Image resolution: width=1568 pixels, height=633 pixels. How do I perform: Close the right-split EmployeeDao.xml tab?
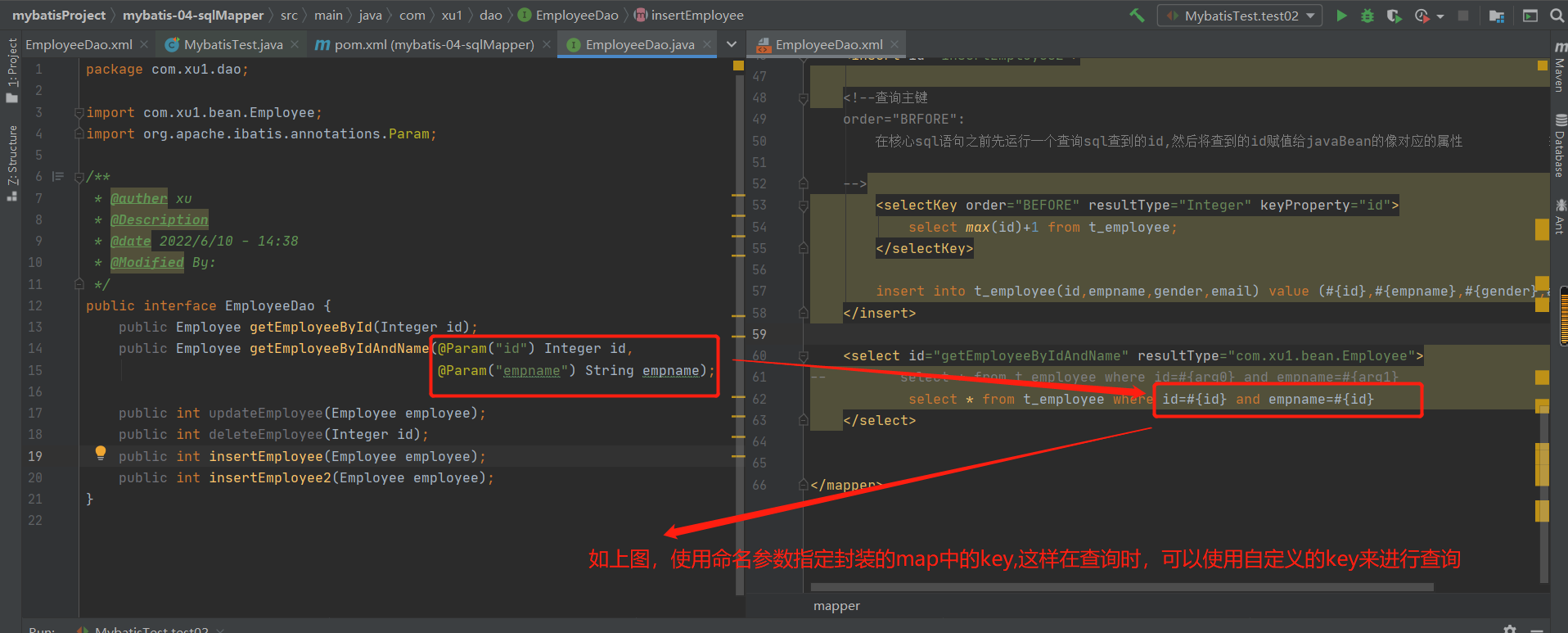[894, 44]
